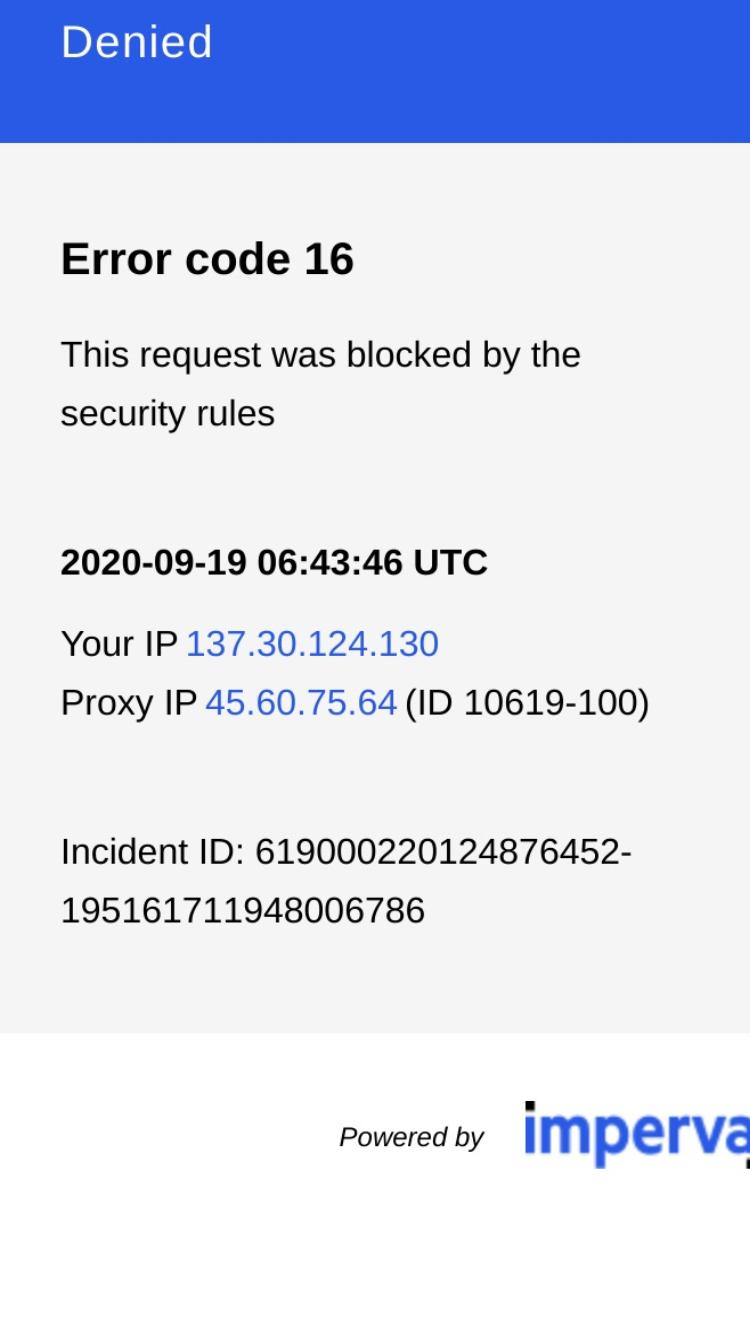Click the UTC timezone text
This screenshot has width=750, height=1334.
[451, 563]
